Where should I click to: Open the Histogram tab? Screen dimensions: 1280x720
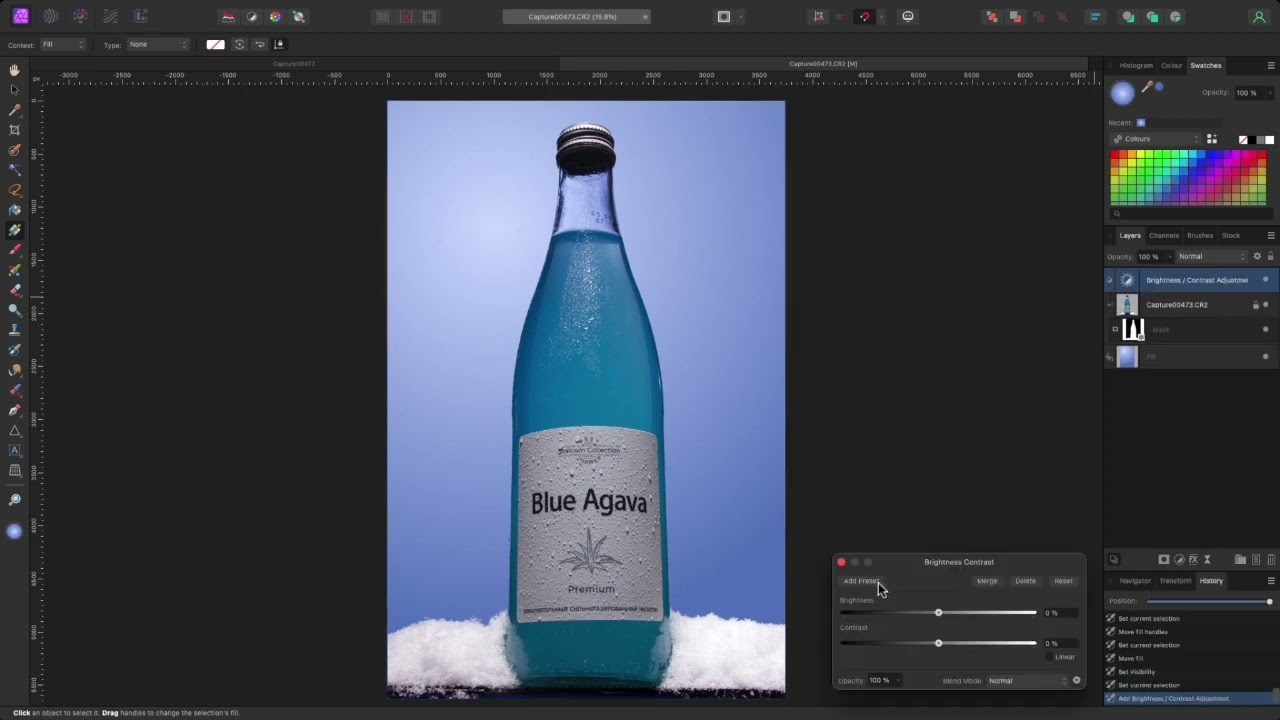point(1136,66)
